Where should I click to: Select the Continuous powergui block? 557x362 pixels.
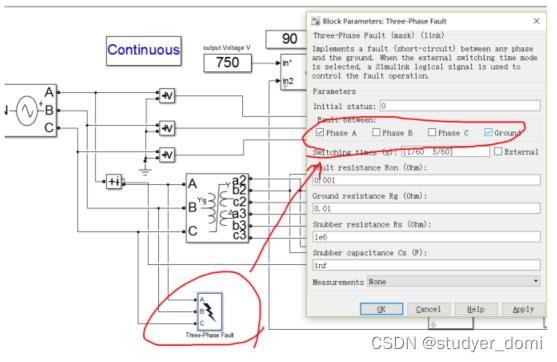point(144,51)
